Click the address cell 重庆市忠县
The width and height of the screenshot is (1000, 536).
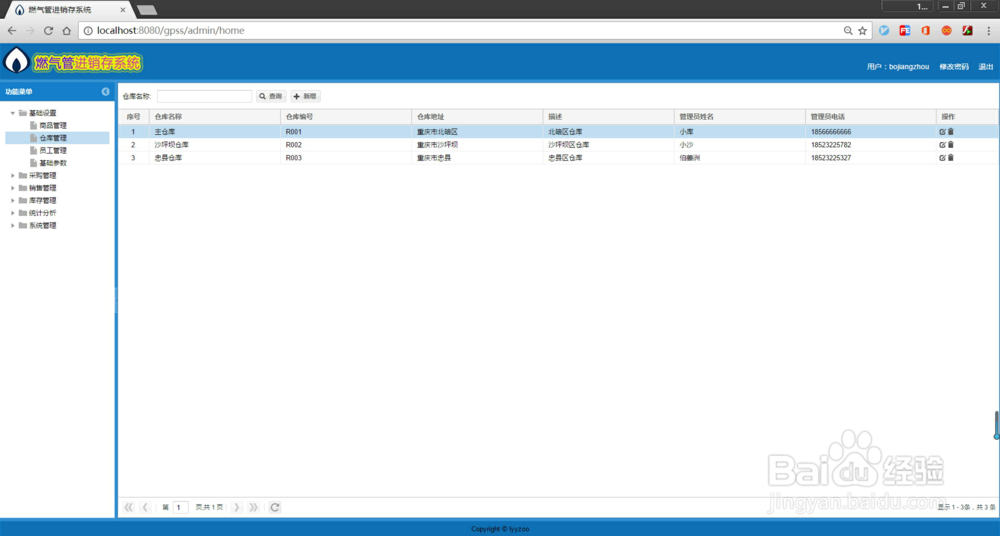click(478, 158)
